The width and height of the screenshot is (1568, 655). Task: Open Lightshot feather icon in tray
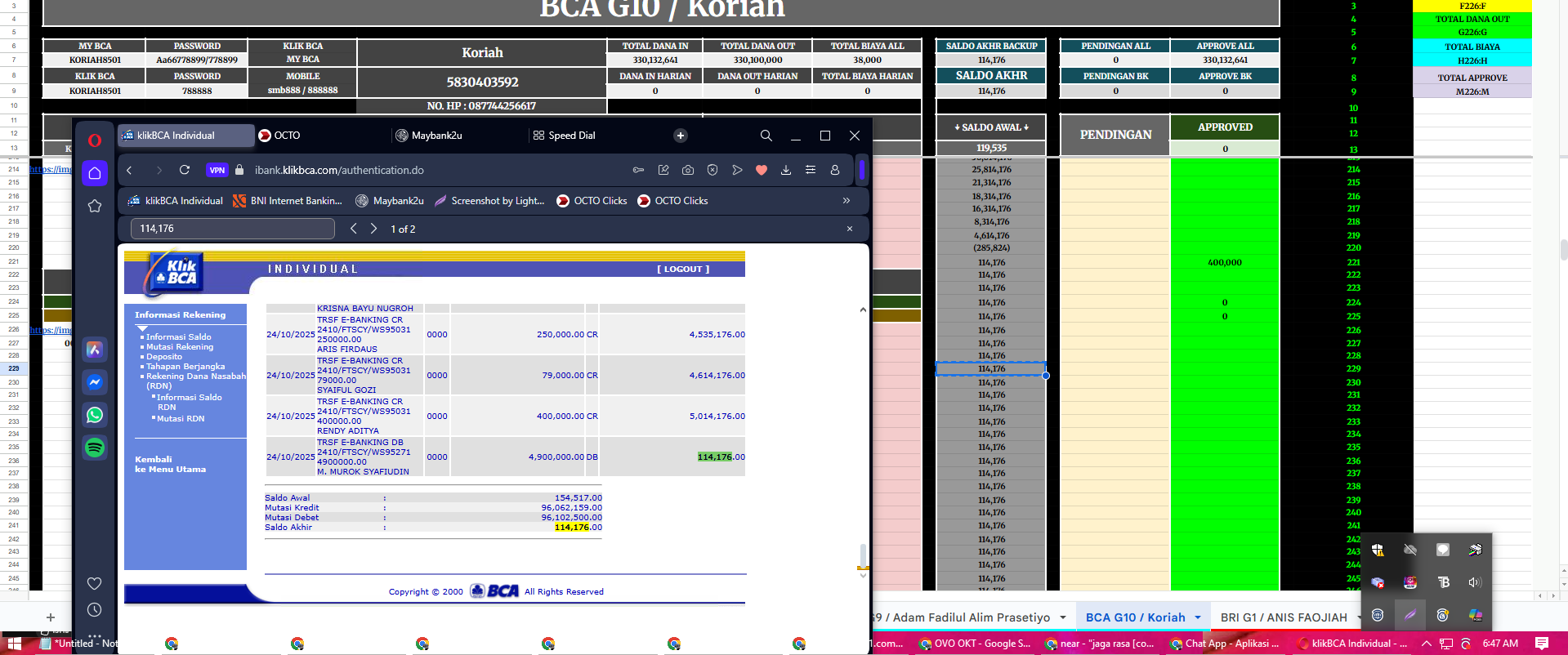pos(1410,615)
